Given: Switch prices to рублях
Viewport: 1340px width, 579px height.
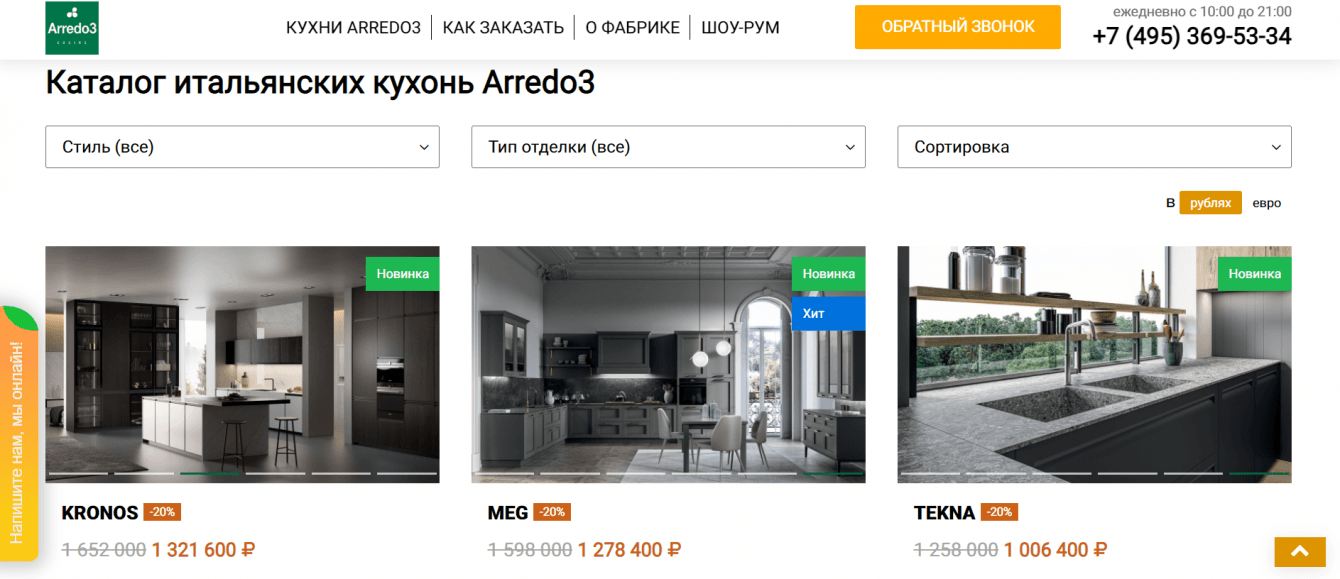Looking at the screenshot, I should coord(1210,203).
